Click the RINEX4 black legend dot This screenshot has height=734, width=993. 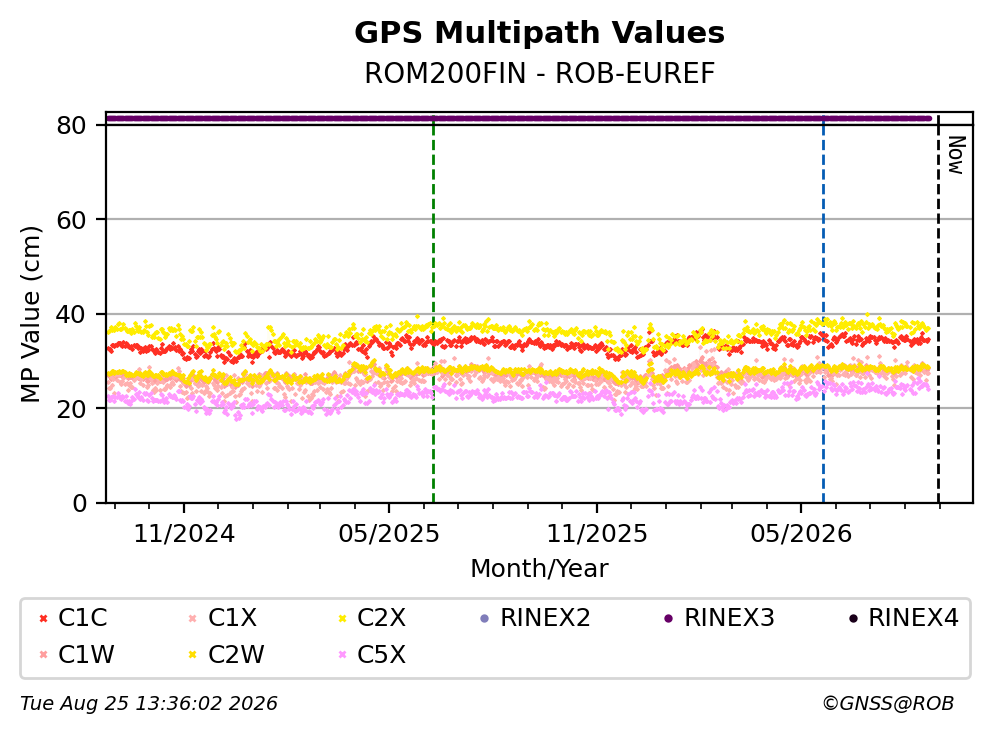click(853, 619)
